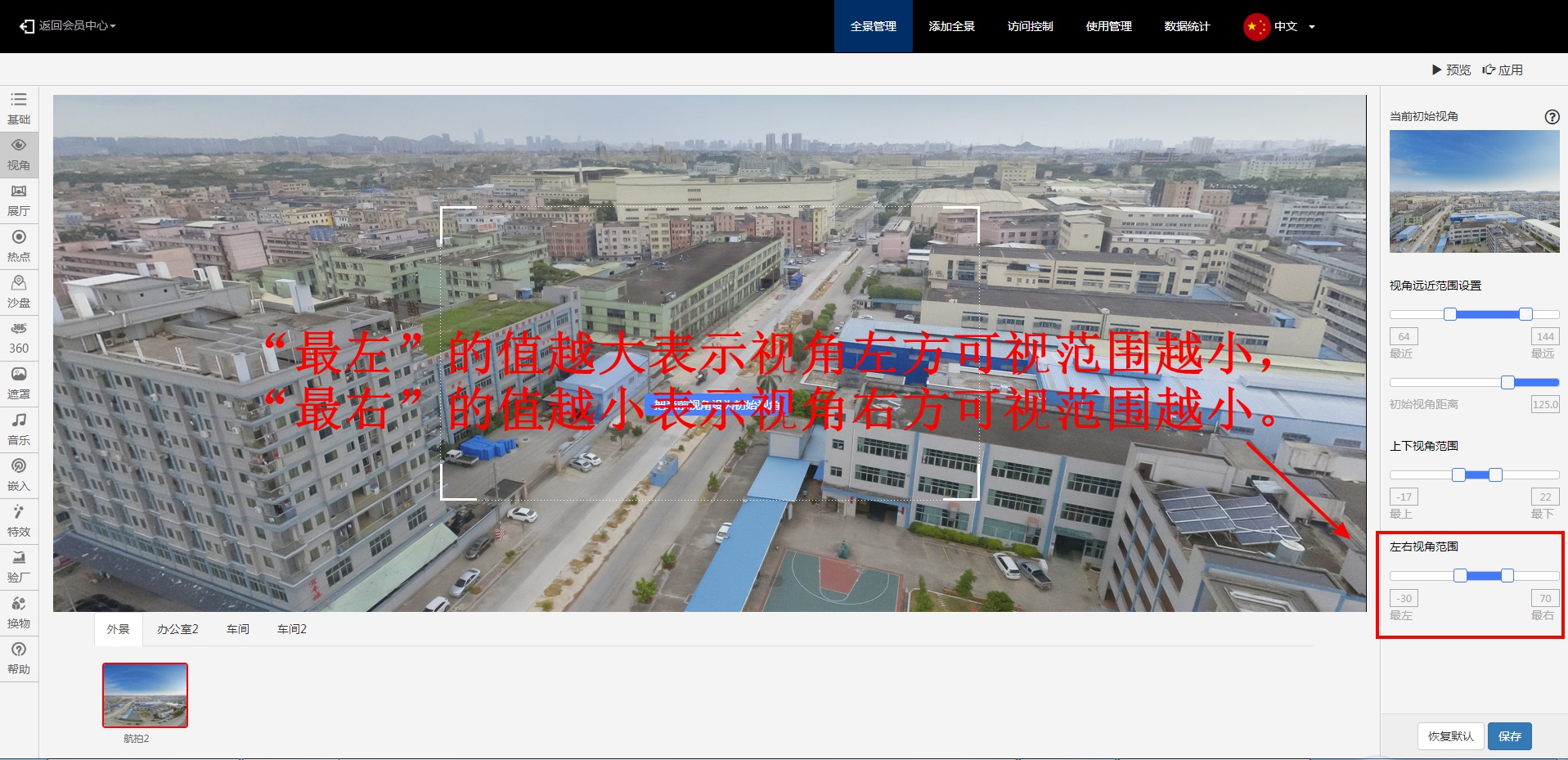Screen dimensions: 1568x760
Task: Open the 嵌入 embed tool icon
Action: (x=19, y=474)
